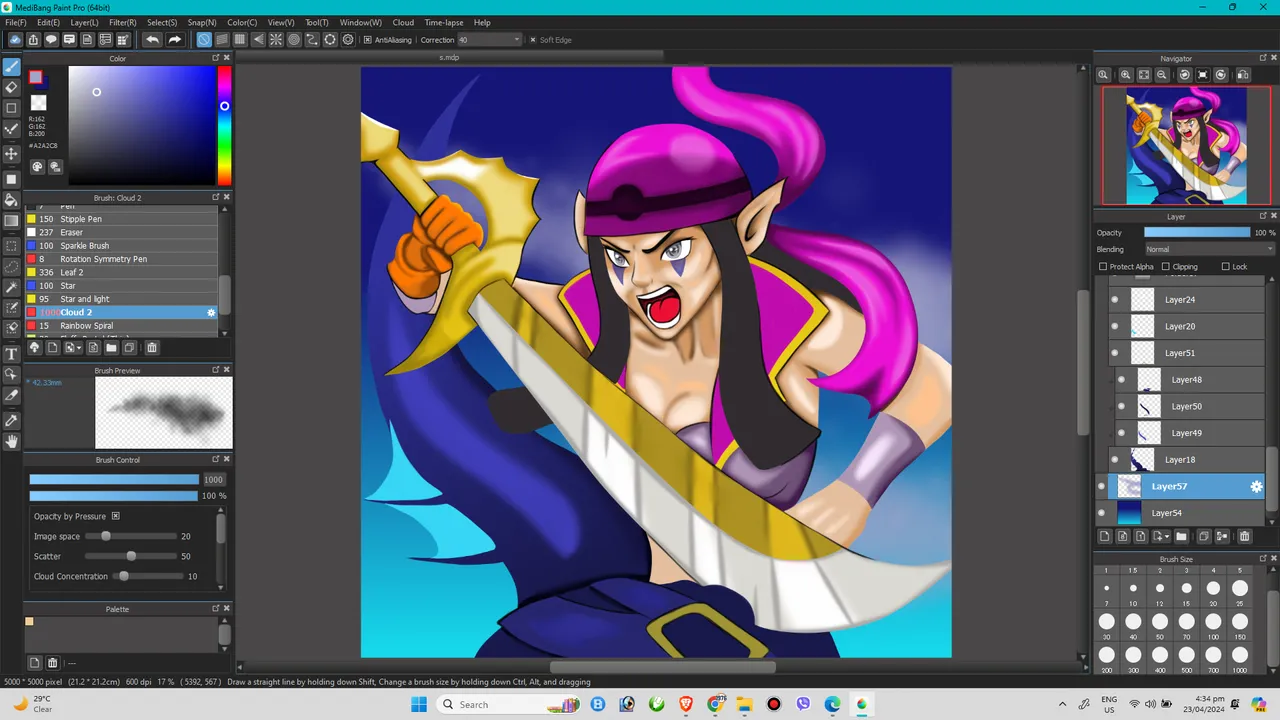Select the Sparkle Brush

click(122, 245)
